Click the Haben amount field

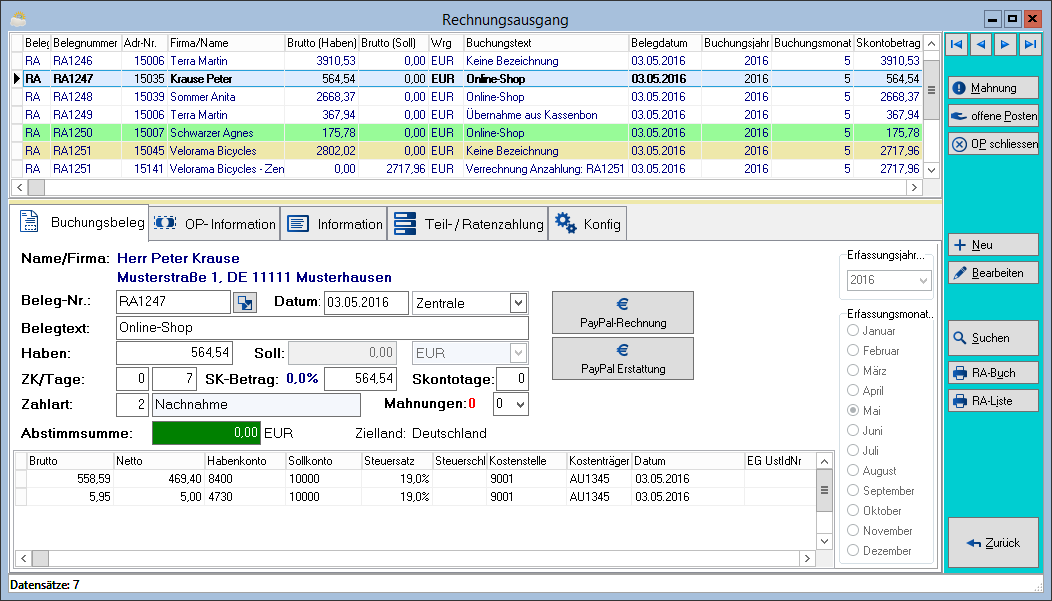tap(175, 353)
